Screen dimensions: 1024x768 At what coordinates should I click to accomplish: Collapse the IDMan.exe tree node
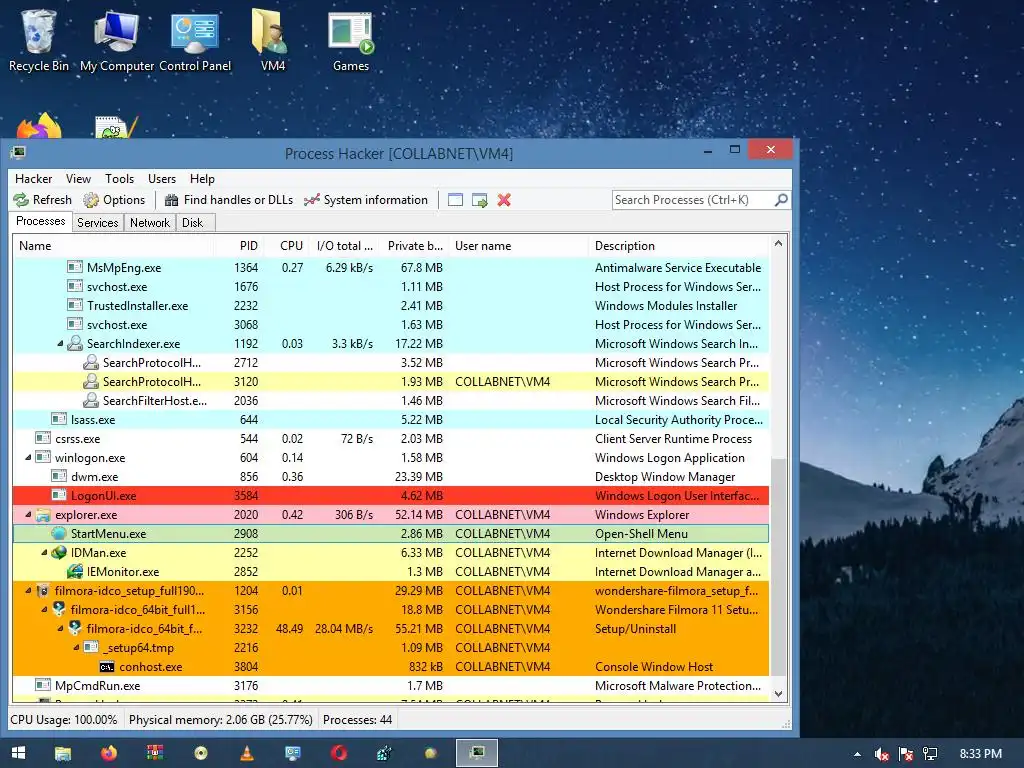[44, 552]
